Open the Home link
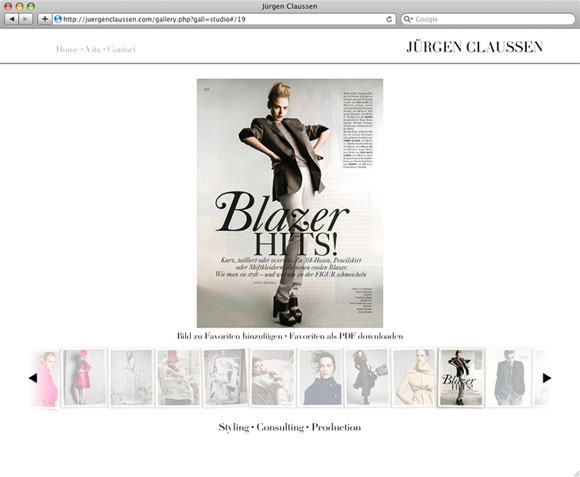580x477 pixels. click(x=67, y=49)
